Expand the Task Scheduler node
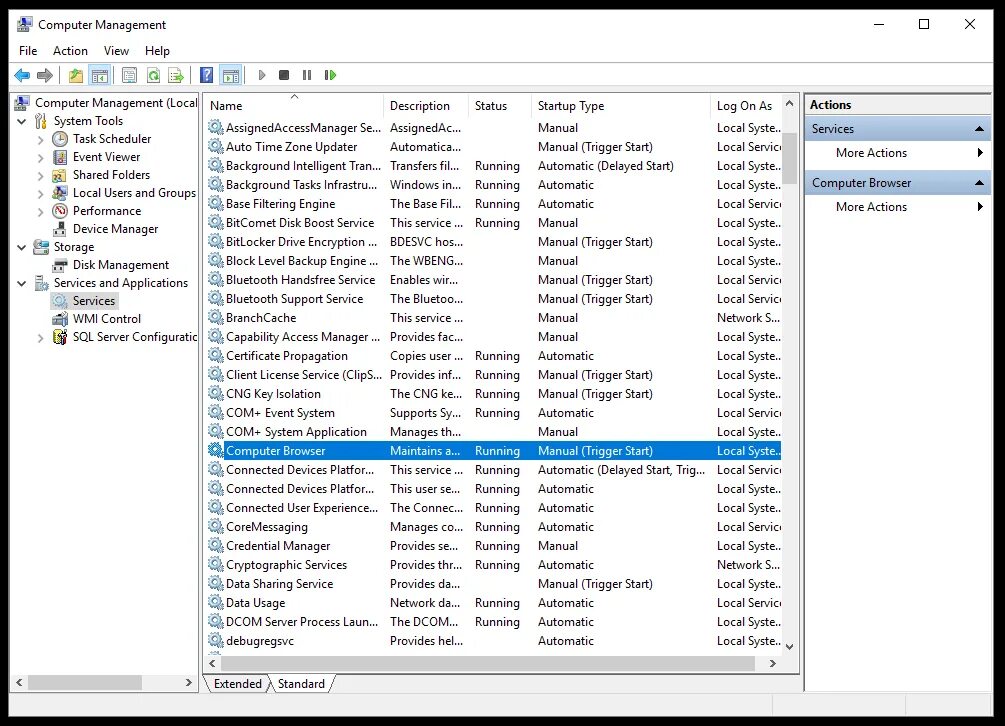The image size is (1005, 726). 40,139
